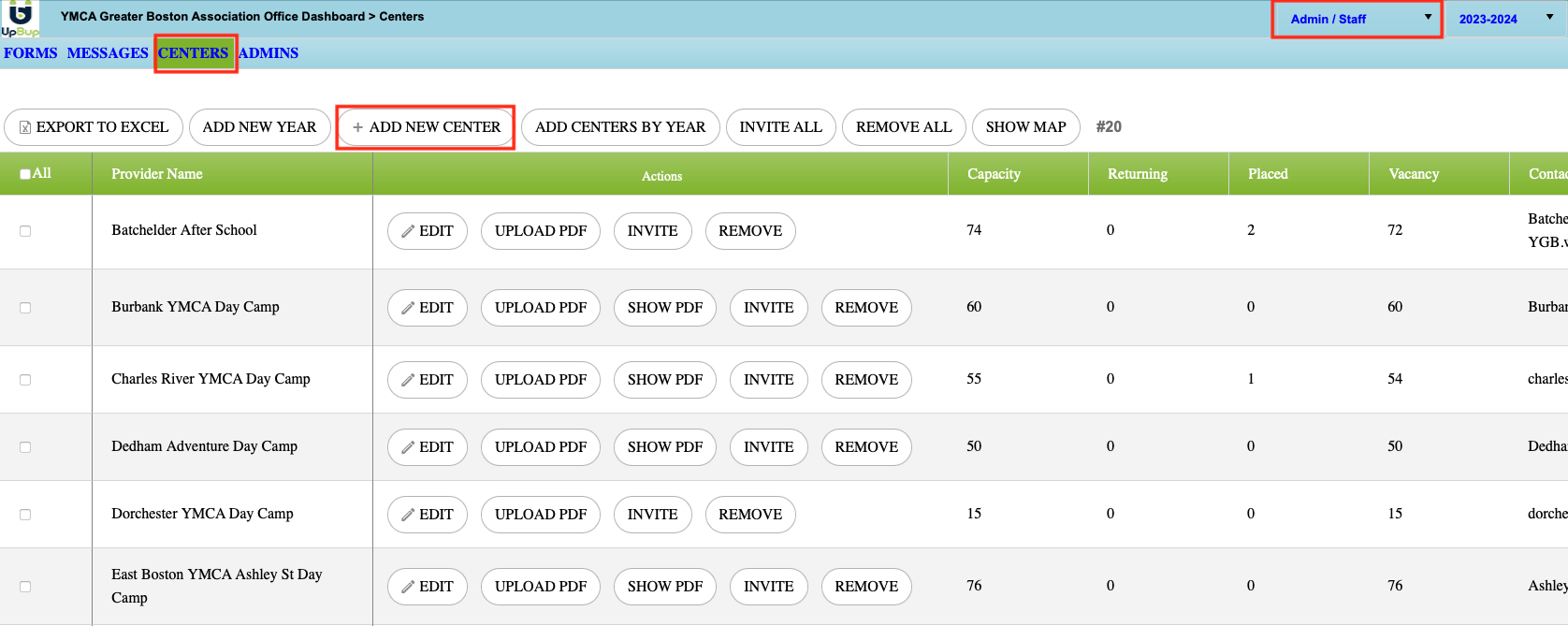Image resolution: width=1568 pixels, height=626 pixels.
Task: Upload PDF for Dedham Adventure Day Camp
Action: (541, 447)
